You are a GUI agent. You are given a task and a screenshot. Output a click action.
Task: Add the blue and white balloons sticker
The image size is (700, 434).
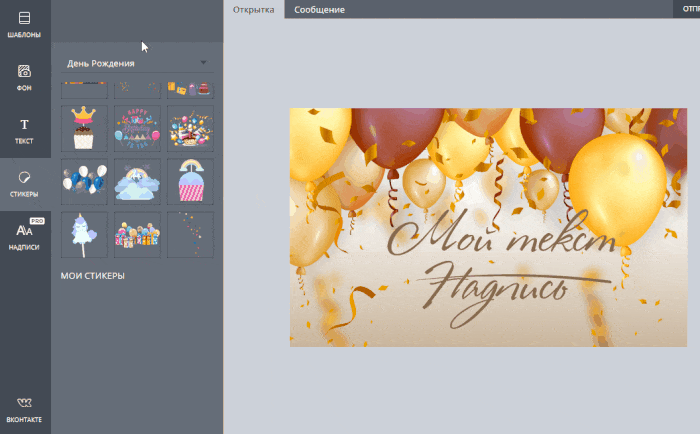[x=84, y=181]
